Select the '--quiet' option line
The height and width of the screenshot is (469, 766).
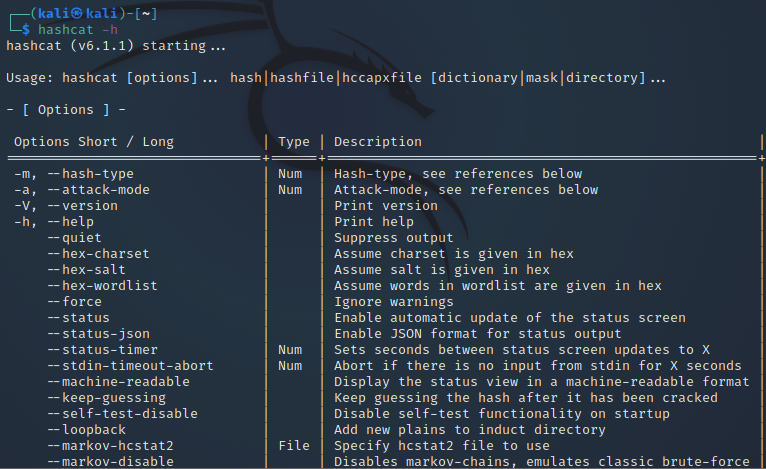click(x=74, y=238)
